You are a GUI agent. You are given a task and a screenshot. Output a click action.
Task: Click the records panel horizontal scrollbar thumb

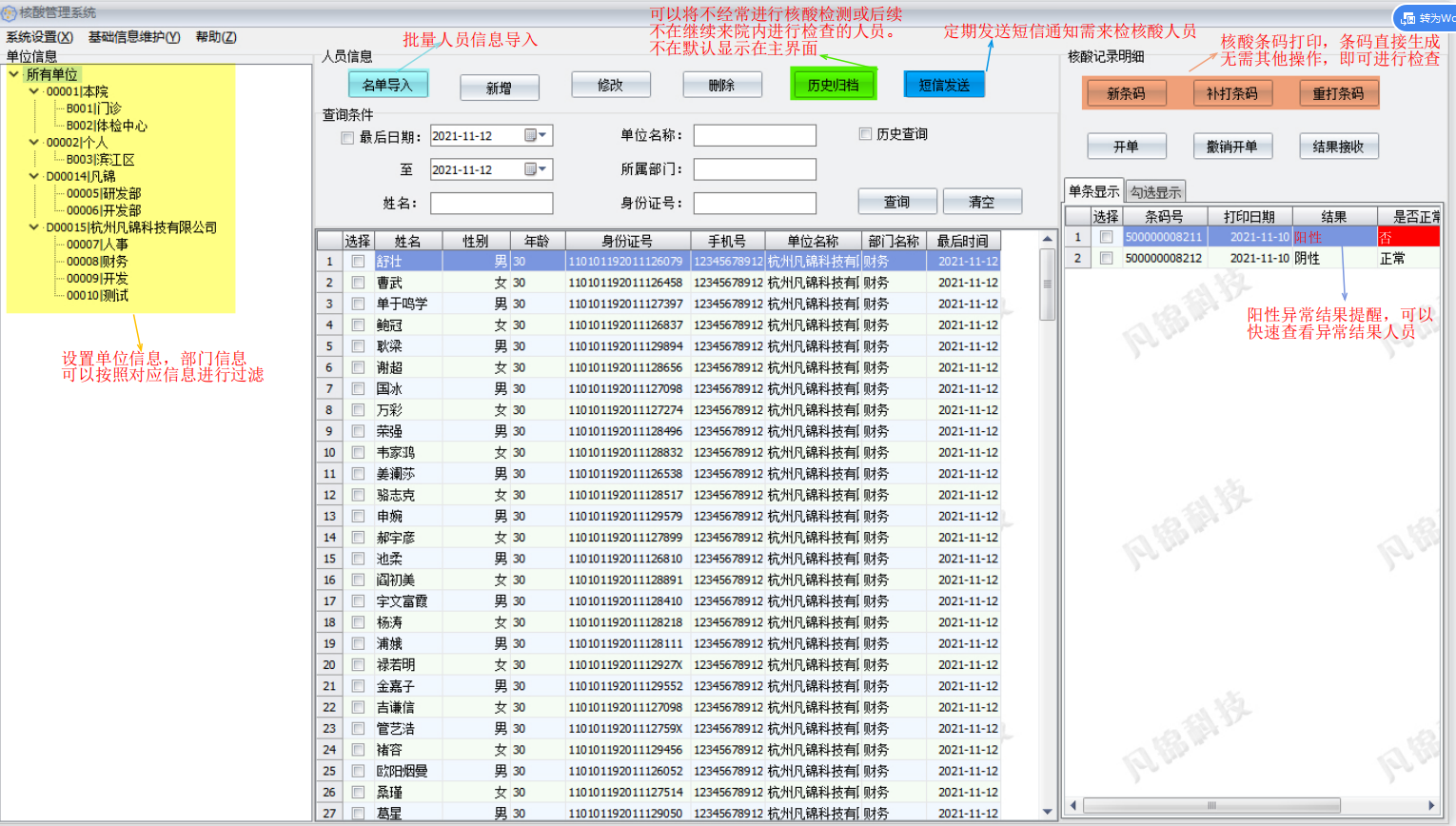tap(1212, 805)
